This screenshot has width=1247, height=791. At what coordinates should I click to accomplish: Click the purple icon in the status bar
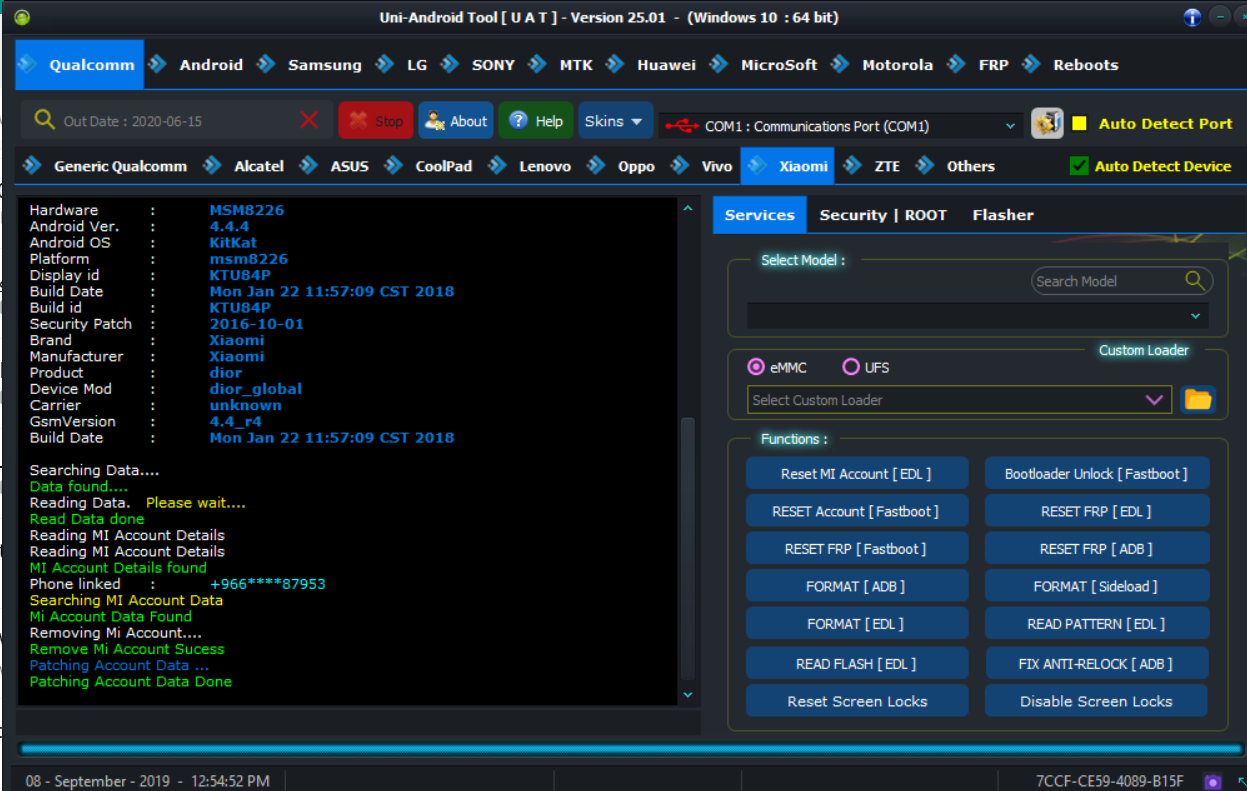(1213, 781)
